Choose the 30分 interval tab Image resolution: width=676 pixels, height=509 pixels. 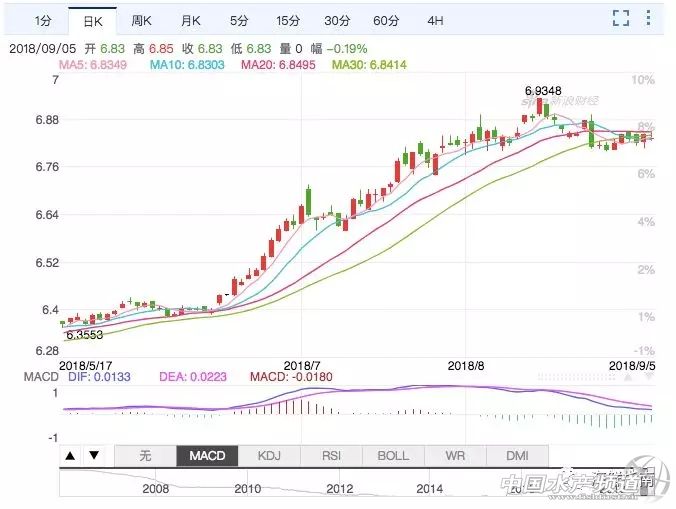(x=336, y=20)
